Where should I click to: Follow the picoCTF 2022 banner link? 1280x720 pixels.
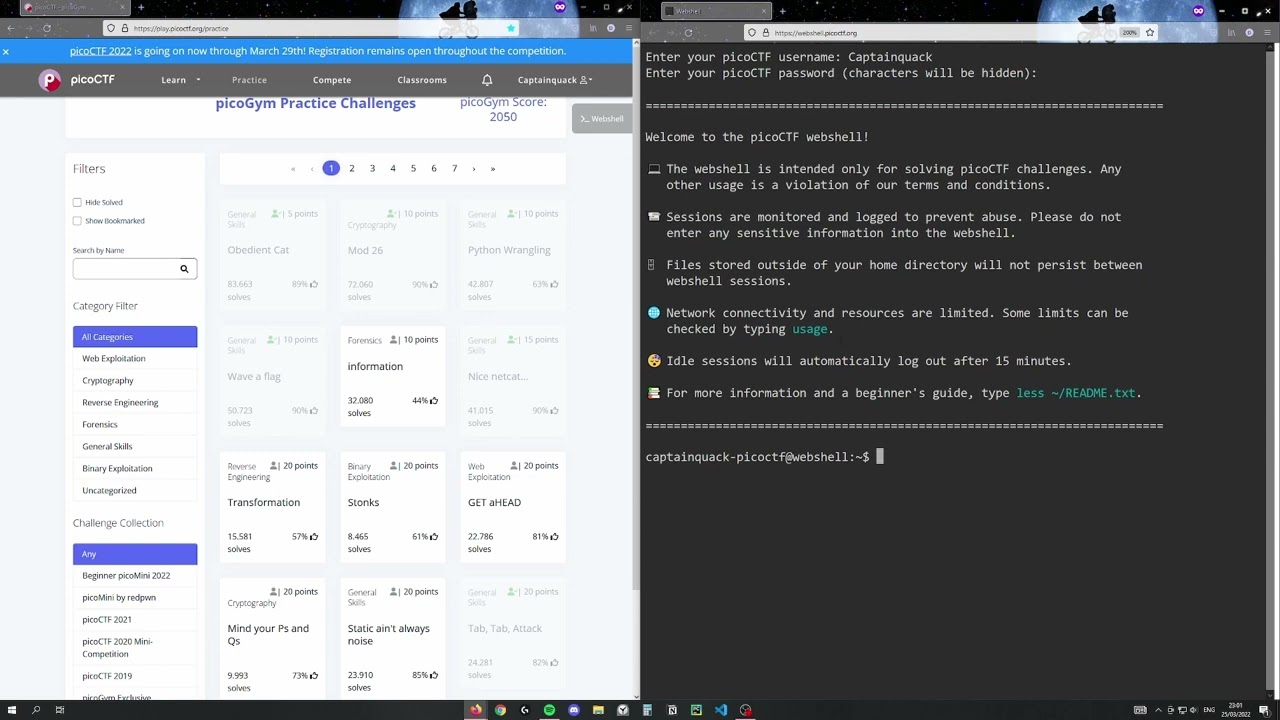click(x=101, y=51)
